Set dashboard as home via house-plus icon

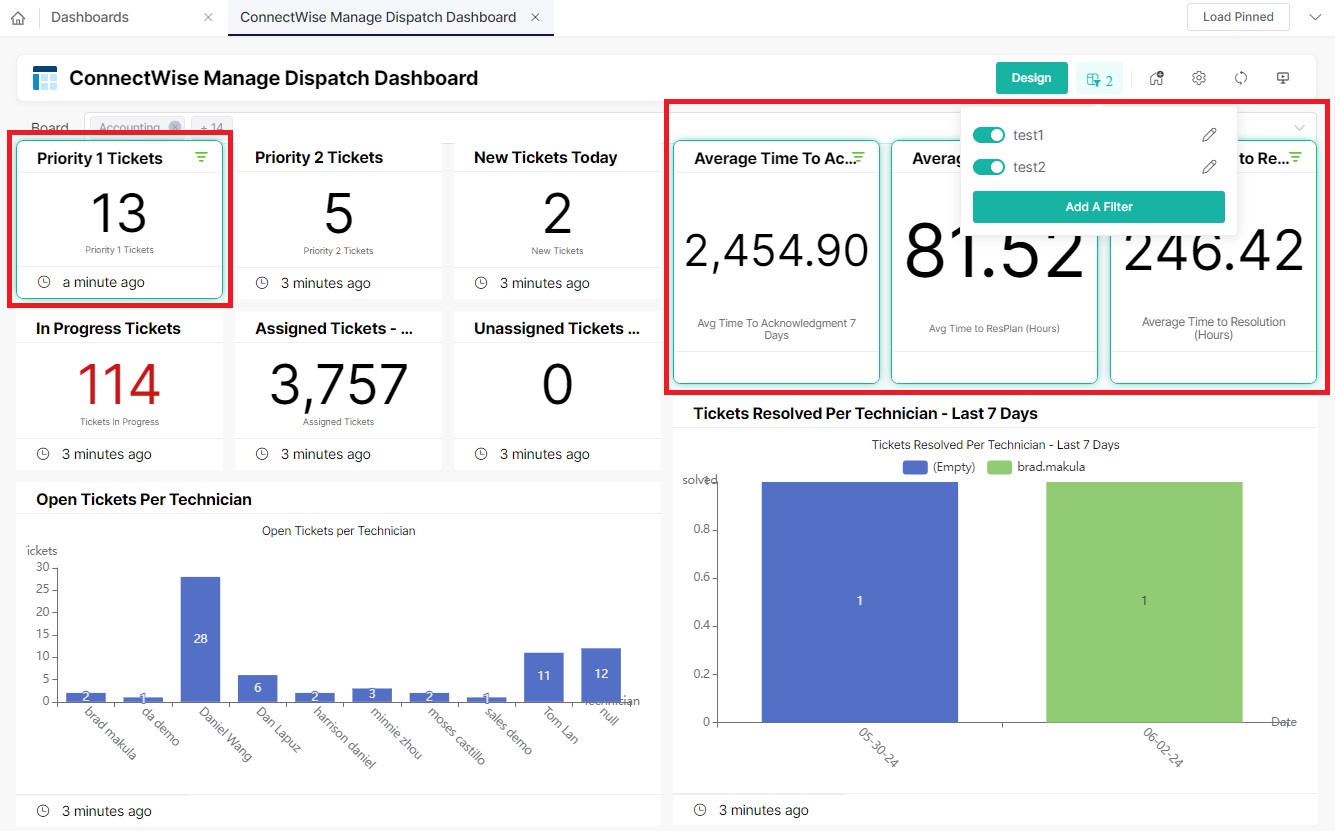pos(1156,78)
